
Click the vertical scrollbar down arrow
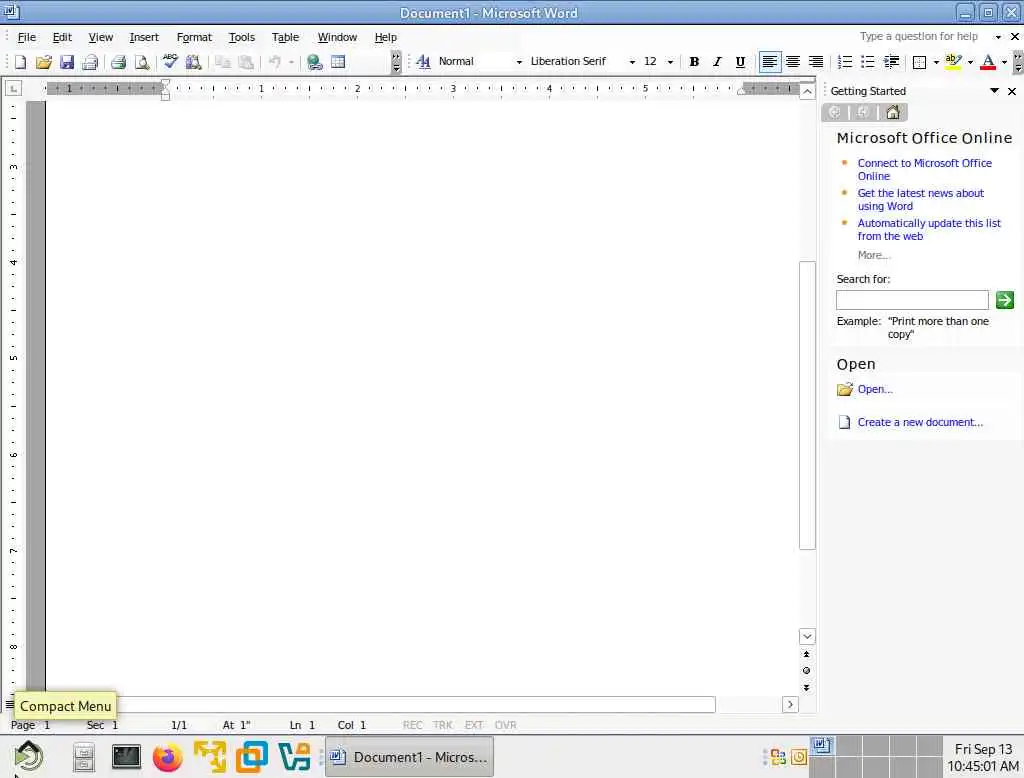807,636
